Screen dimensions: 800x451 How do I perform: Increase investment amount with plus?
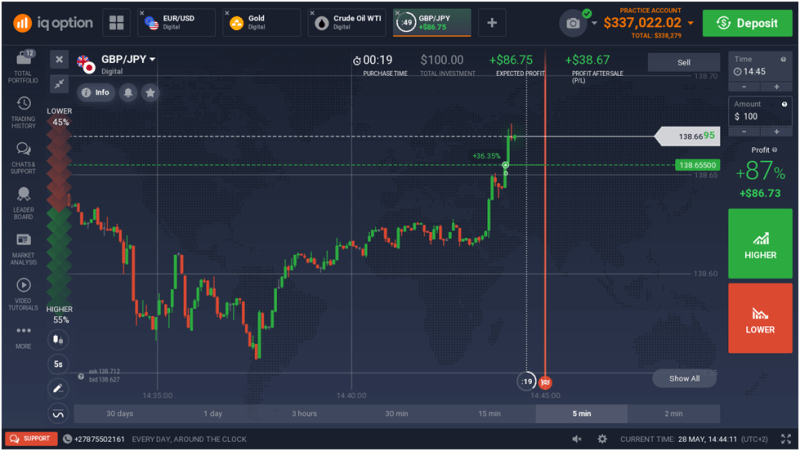[x=776, y=132]
